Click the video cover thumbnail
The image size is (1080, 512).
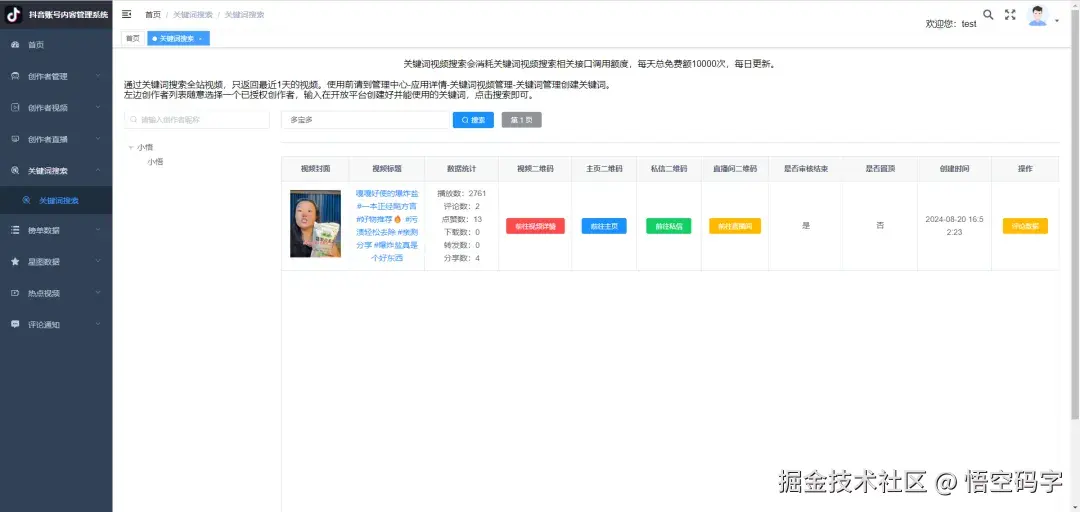click(x=315, y=224)
